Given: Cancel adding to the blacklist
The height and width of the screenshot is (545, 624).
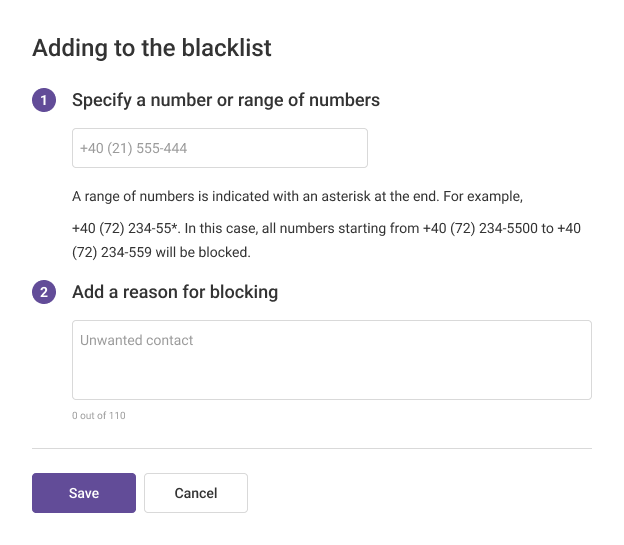Looking at the screenshot, I should tap(196, 493).
